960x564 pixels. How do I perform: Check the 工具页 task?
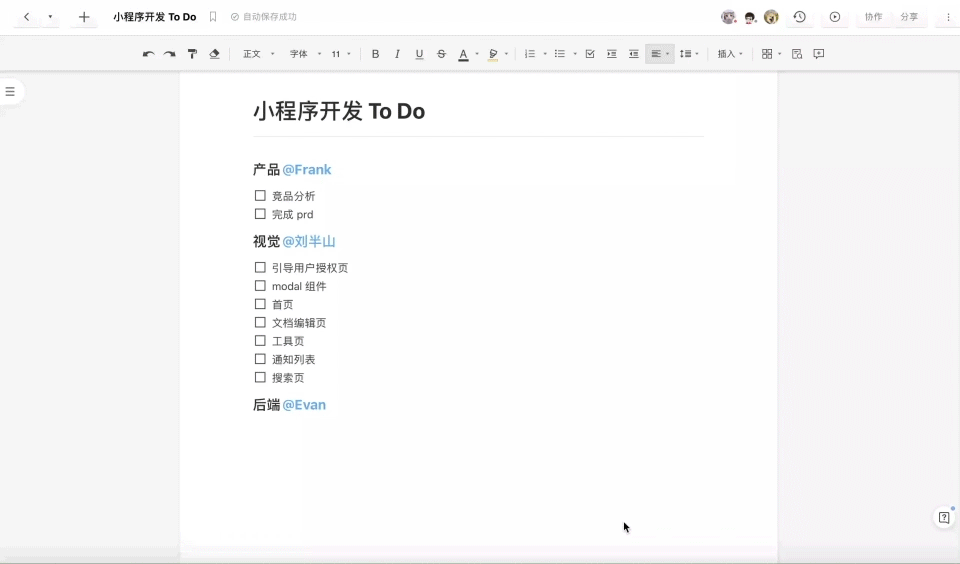click(260, 340)
